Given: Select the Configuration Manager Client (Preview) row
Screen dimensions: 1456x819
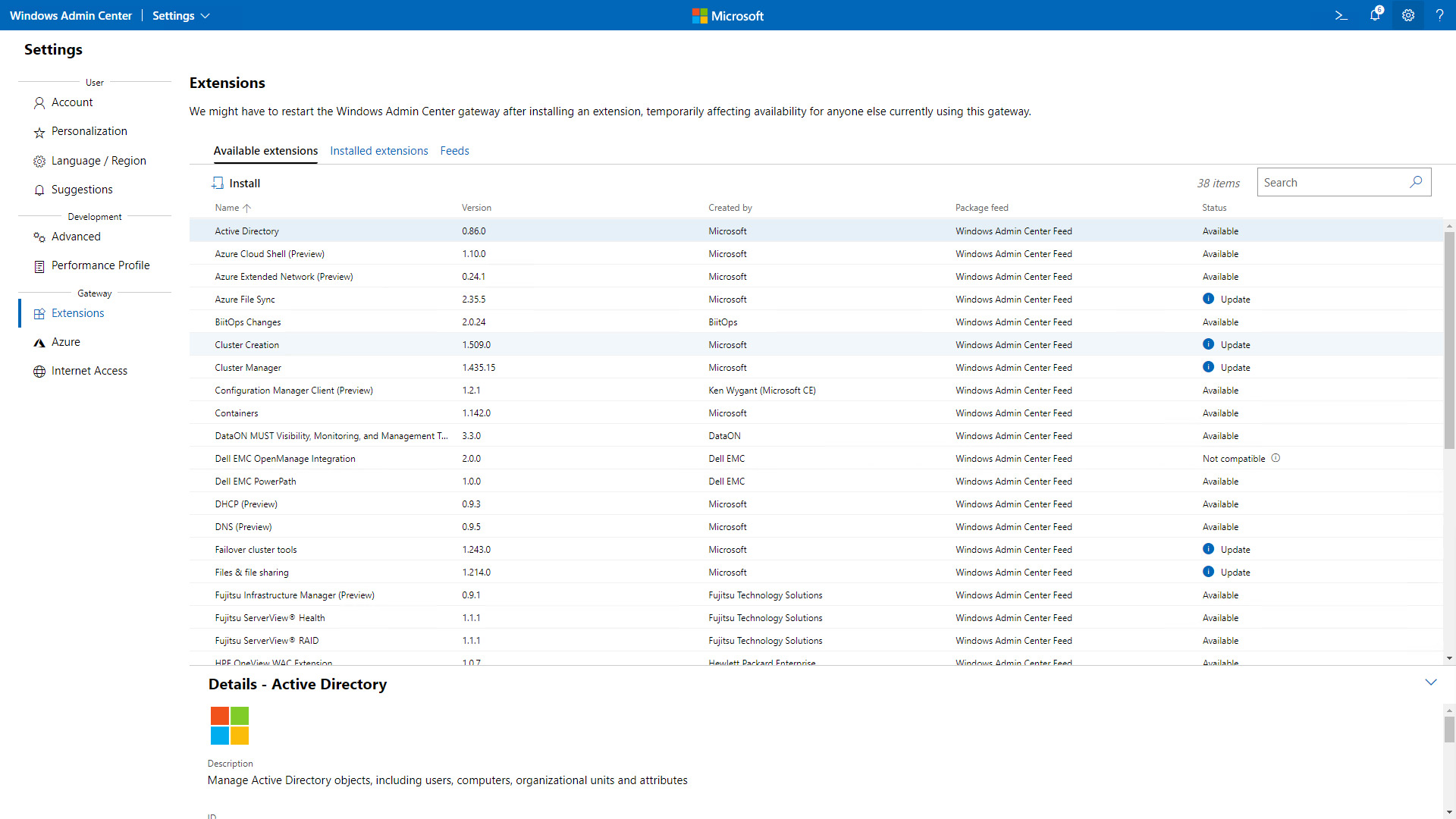Looking at the screenshot, I should tap(816, 390).
